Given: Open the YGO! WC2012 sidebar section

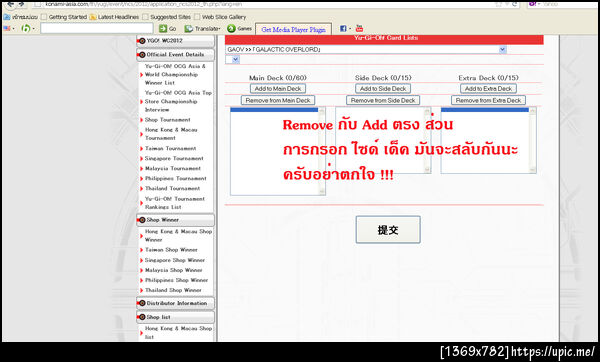Looking at the screenshot, I should (175, 41).
